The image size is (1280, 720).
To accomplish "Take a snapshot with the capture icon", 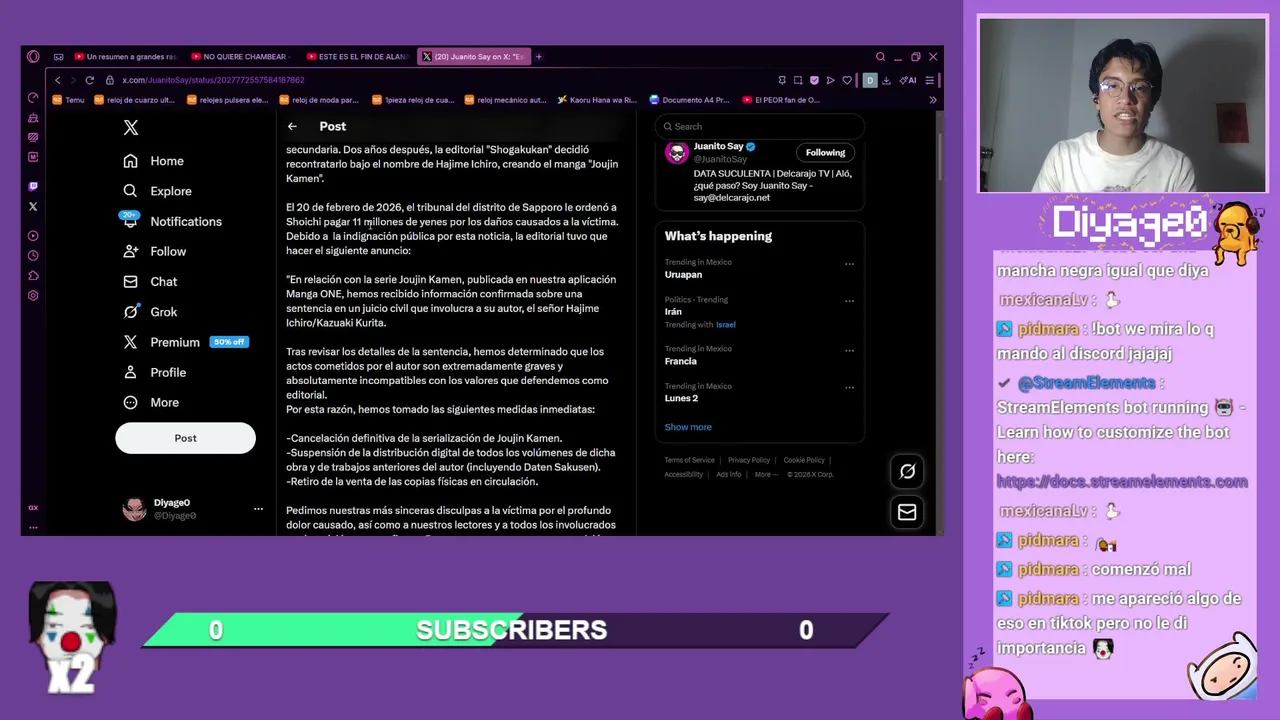I will (798, 80).
